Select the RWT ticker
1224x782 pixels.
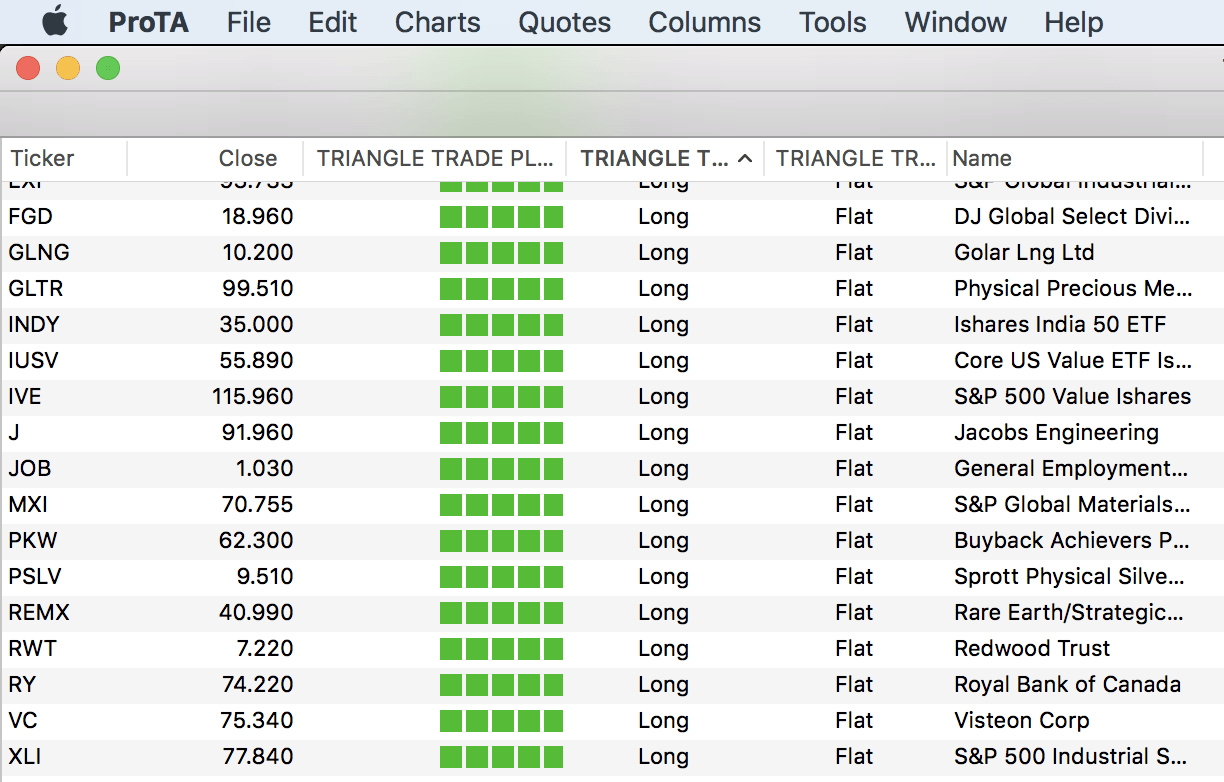pyautogui.click(x=33, y=648)
